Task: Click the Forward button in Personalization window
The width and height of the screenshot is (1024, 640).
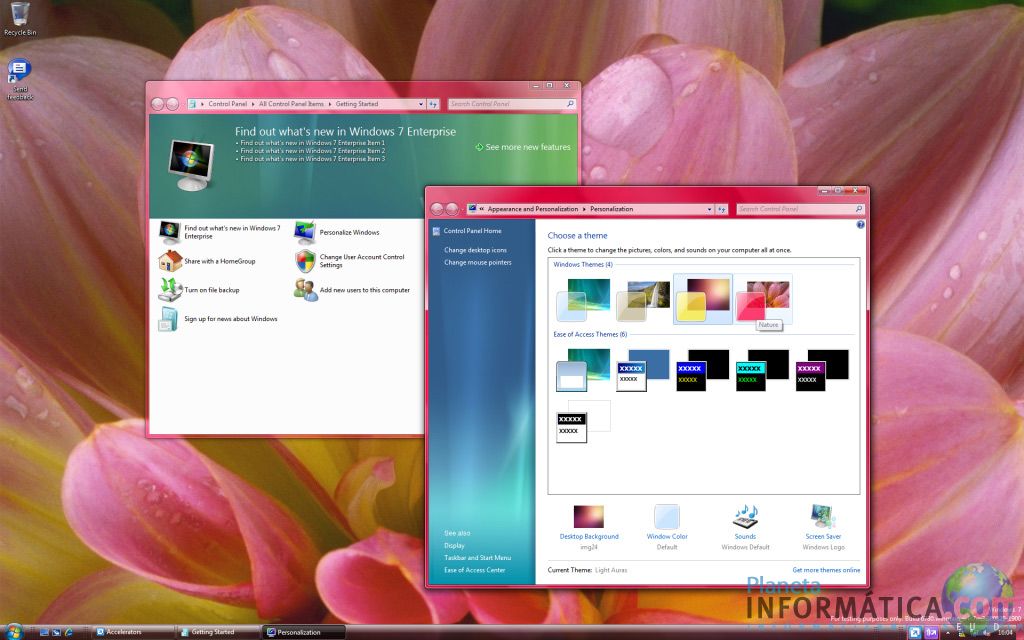Action: 452,209
